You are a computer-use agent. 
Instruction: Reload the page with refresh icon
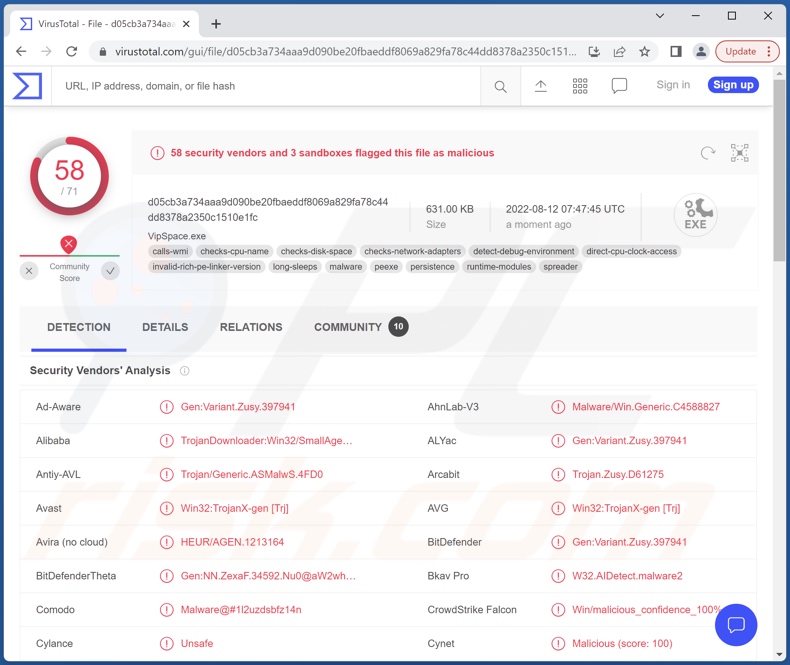tap(72, 51)
